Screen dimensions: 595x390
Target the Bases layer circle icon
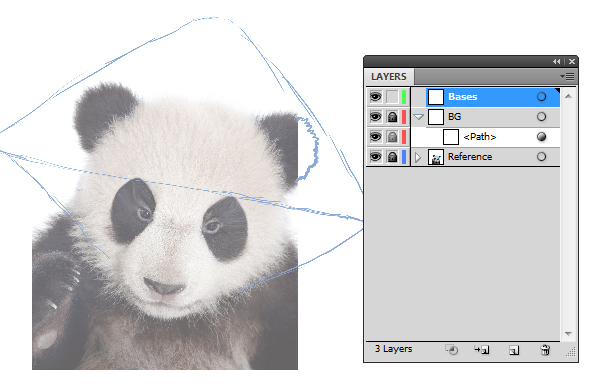(541, 97)
